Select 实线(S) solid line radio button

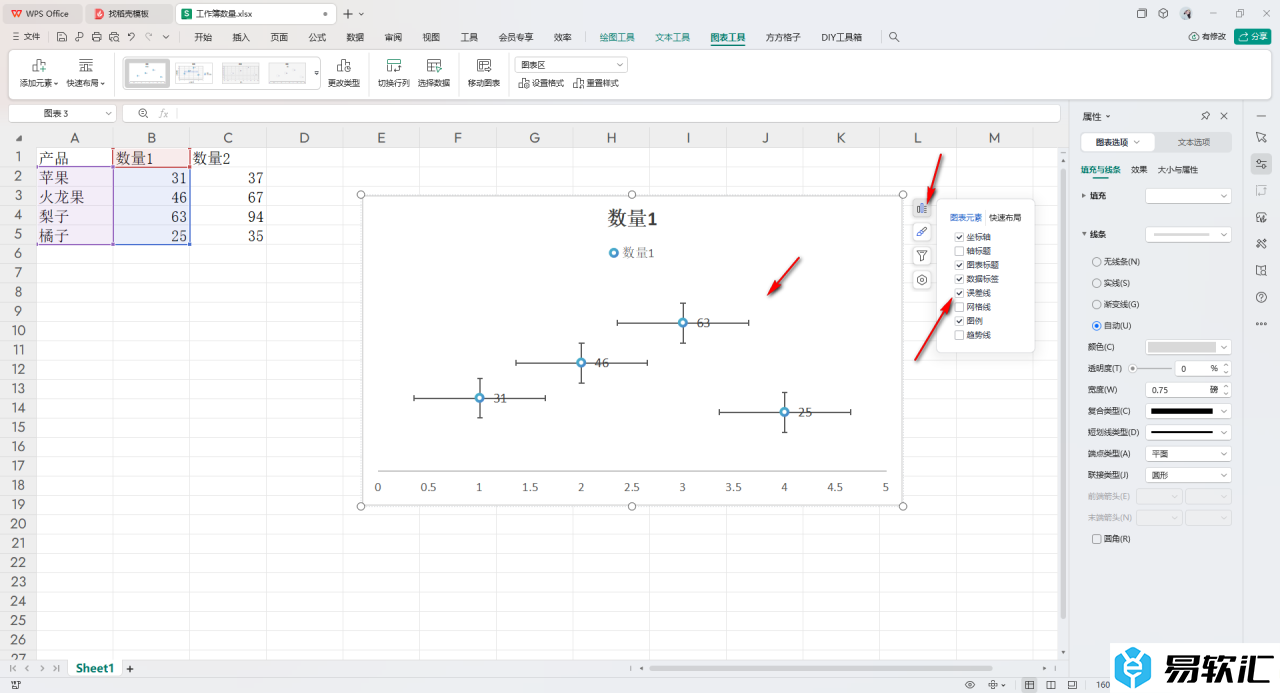(x=1097, y=283)
